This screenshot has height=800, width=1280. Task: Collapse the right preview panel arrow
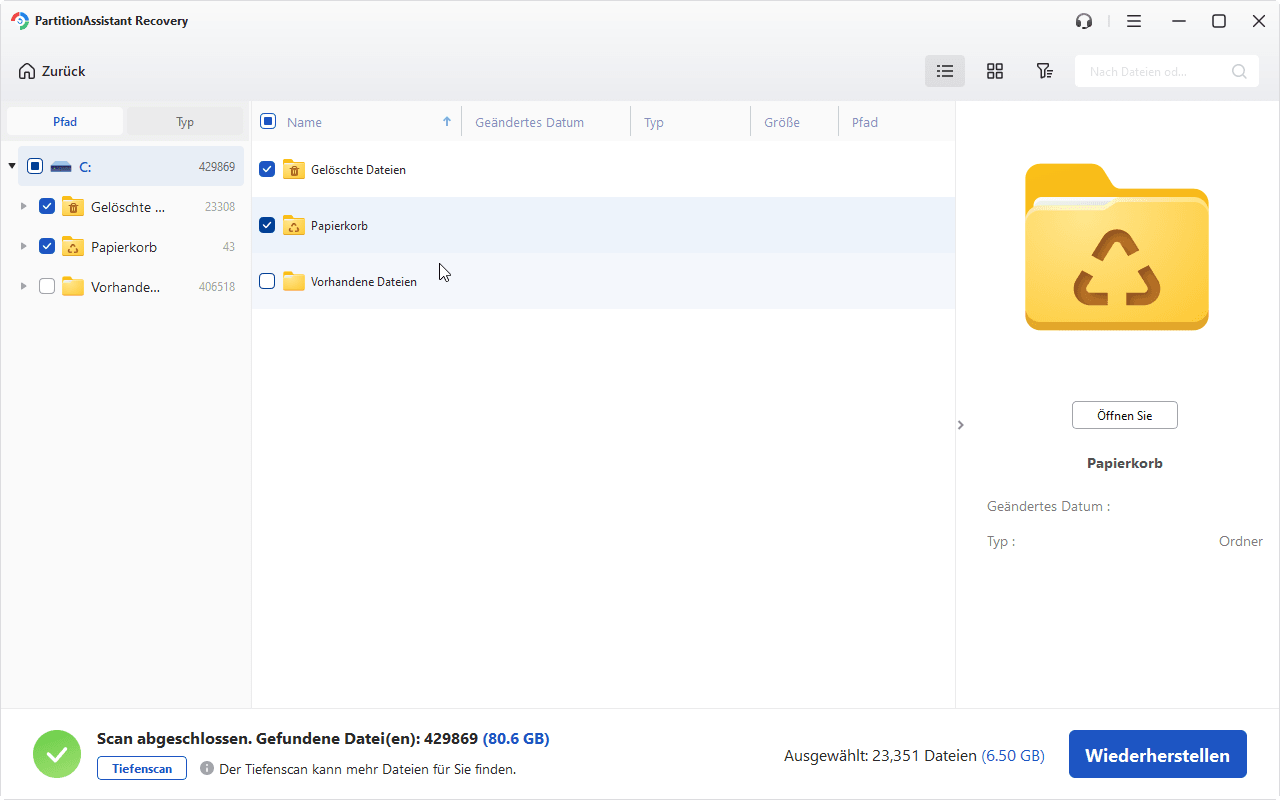coord(961,425)
